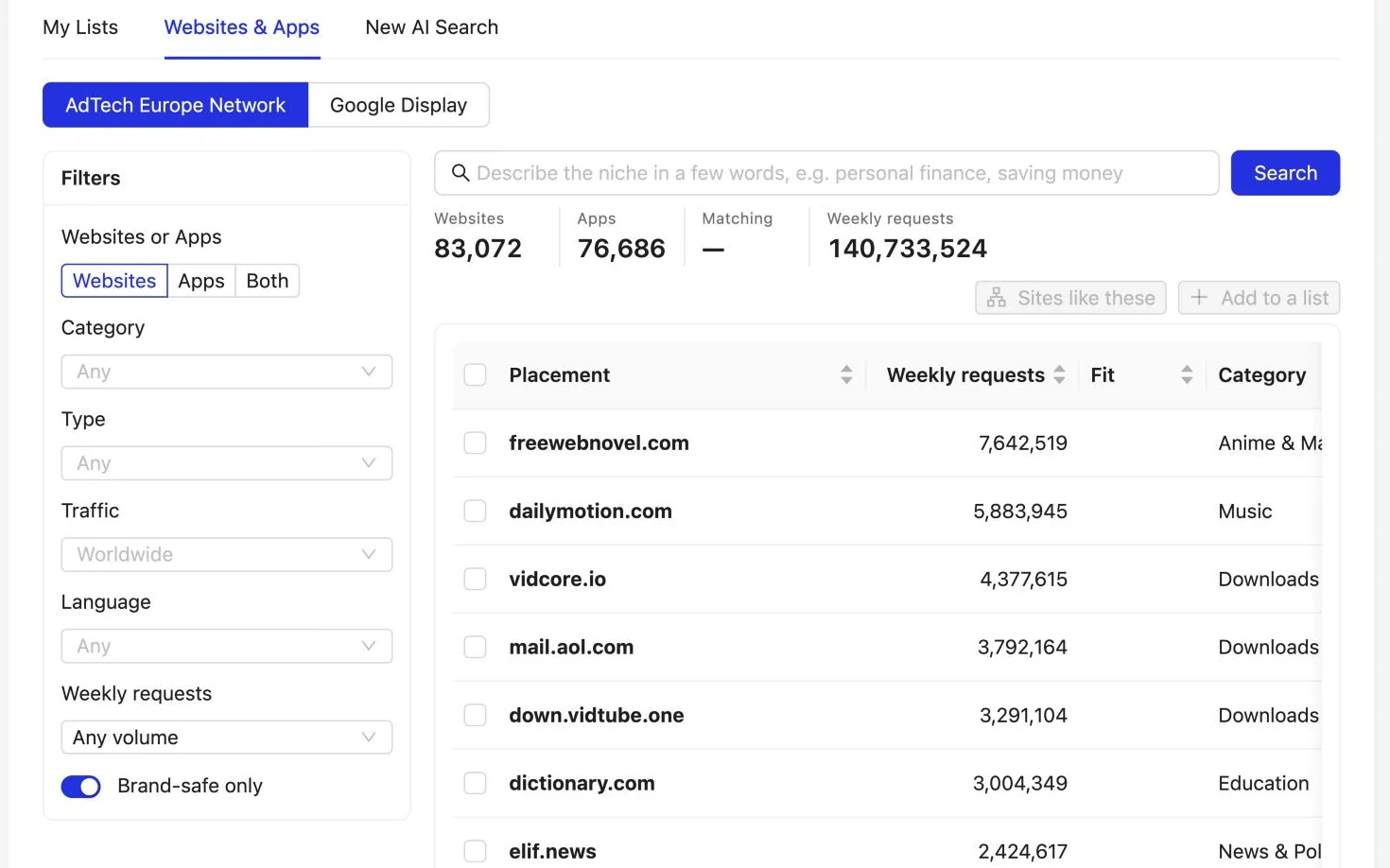Tick the dailymotion.com row checkbox

point(476,512)
